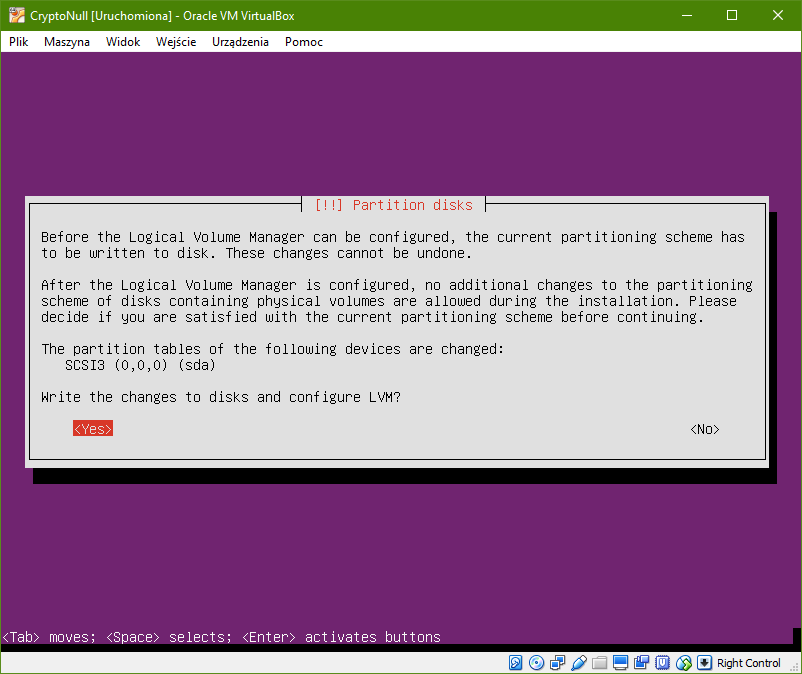Select the Yes button to write partition changes
The image size is (802, 674).
(92, 428)
